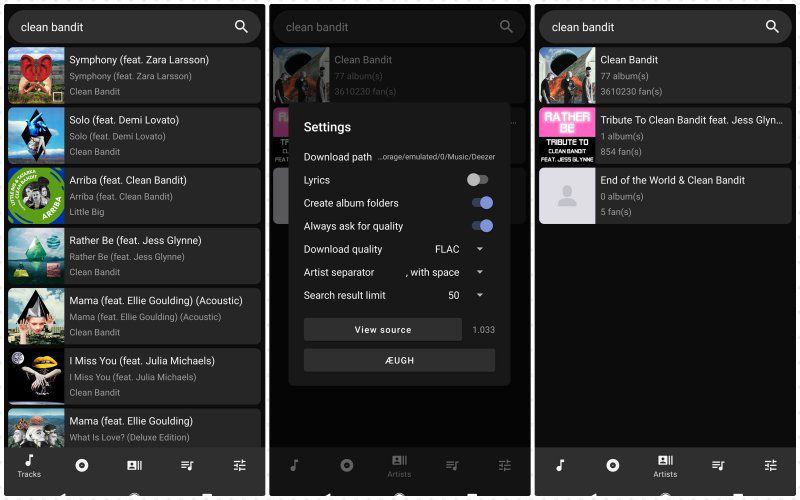
Task: Click the ÆUGH button
Action: pyautogui.click(x=399, y=360)
